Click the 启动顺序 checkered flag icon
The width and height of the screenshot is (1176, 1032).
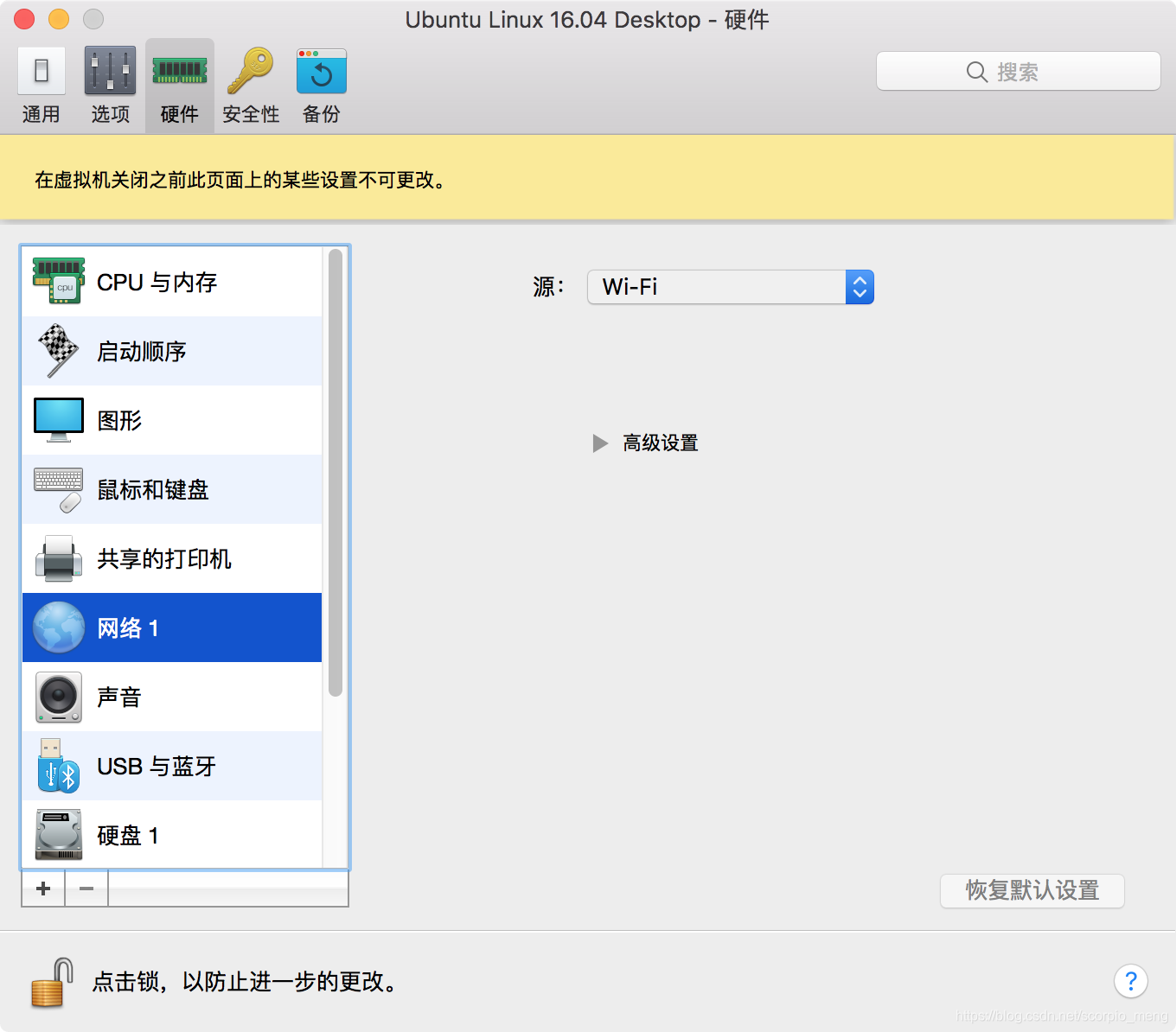[59, 350]
